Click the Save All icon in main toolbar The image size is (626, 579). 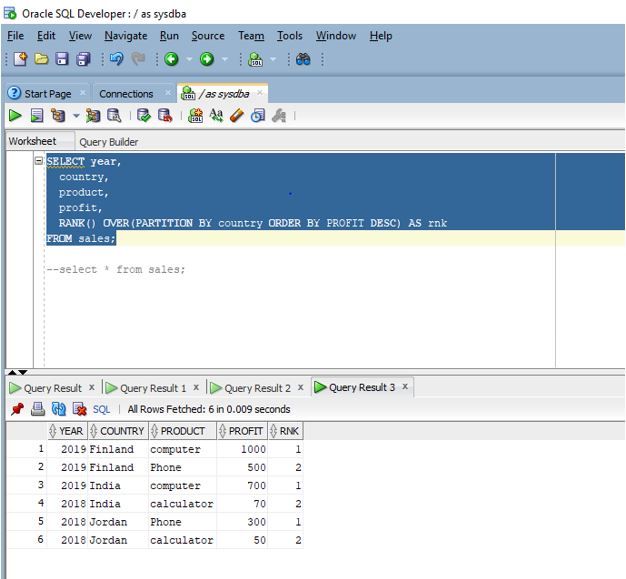[83, 60]
